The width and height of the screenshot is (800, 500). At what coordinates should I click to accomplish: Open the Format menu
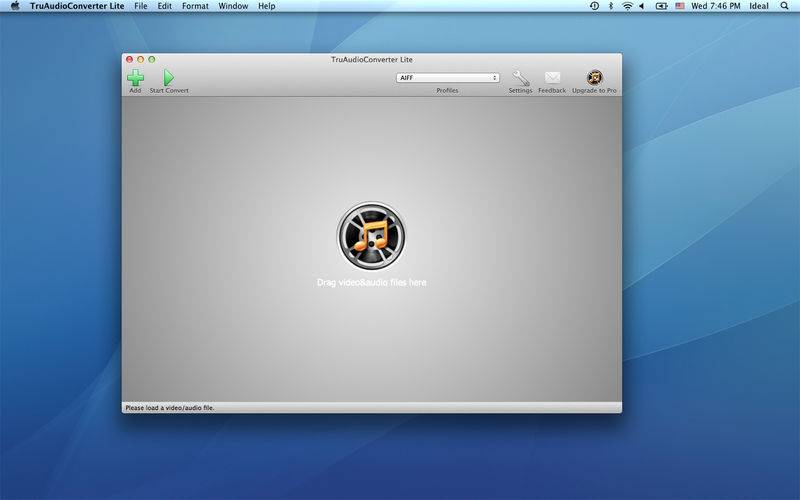coord(195,6)
